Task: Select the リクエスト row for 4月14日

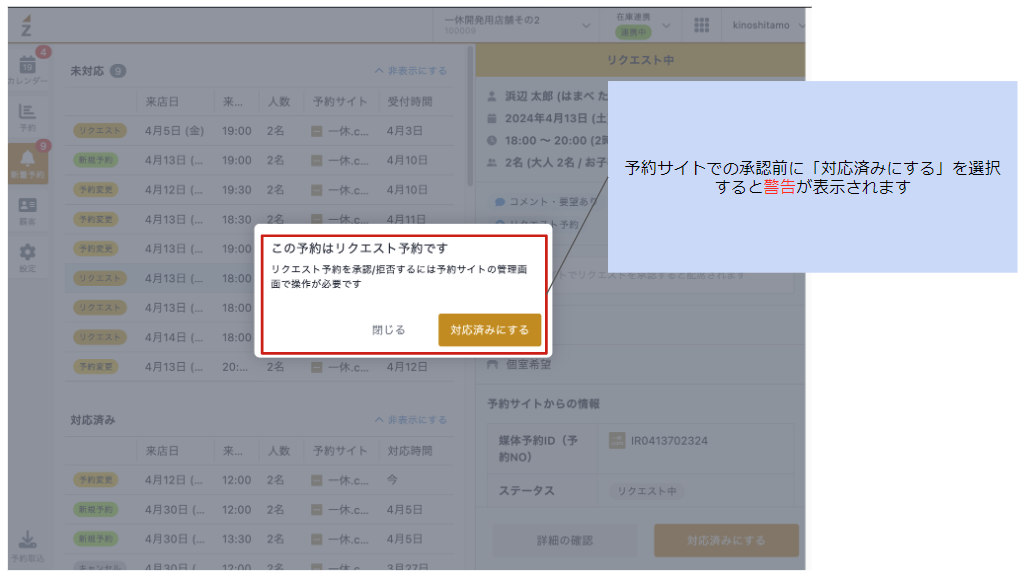Action: [x=260, y=337]
